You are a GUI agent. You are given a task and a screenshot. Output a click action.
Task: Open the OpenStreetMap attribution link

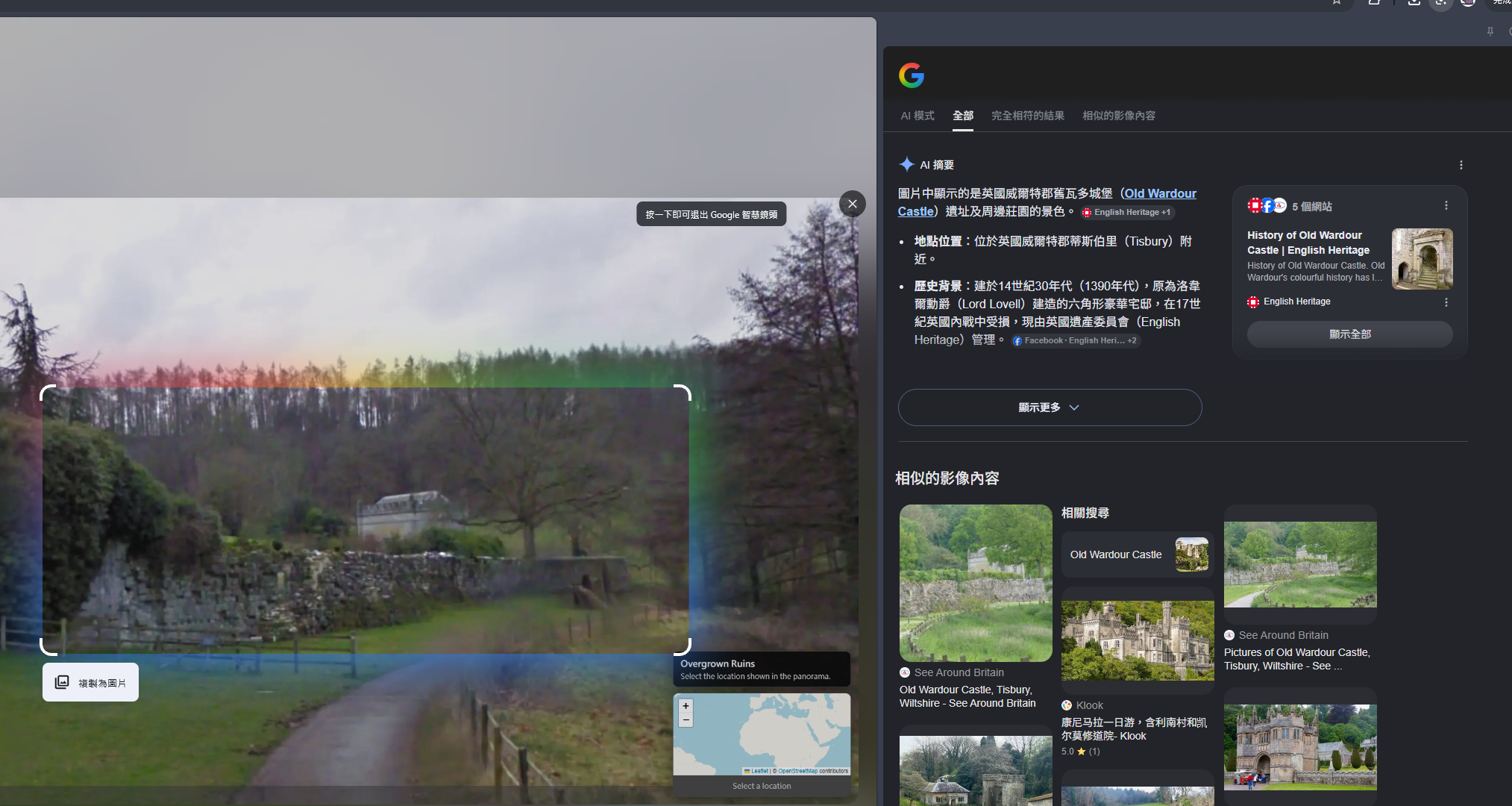pos(797,771)
